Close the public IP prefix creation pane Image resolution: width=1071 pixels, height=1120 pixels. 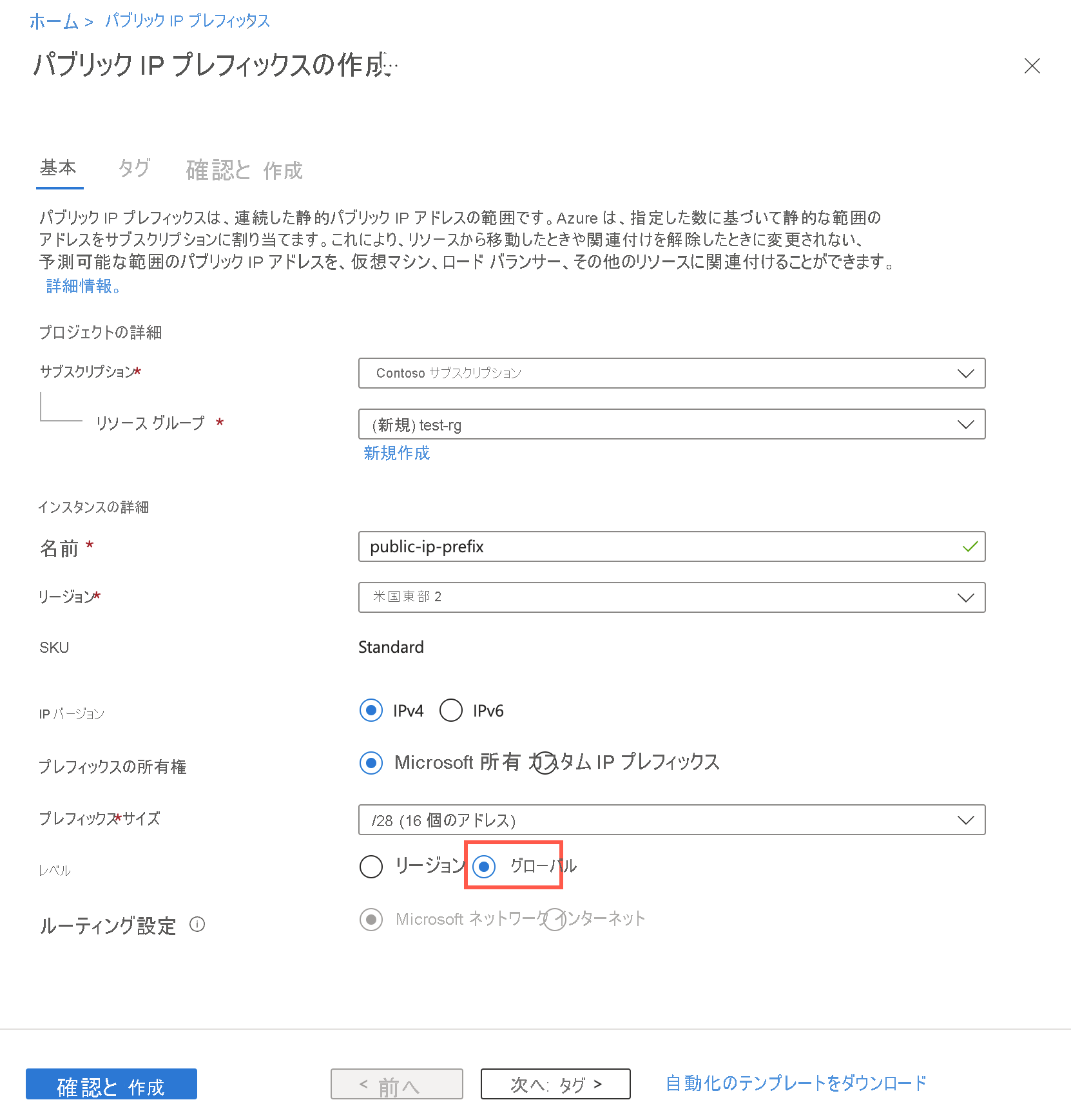tap(1032, 66)
